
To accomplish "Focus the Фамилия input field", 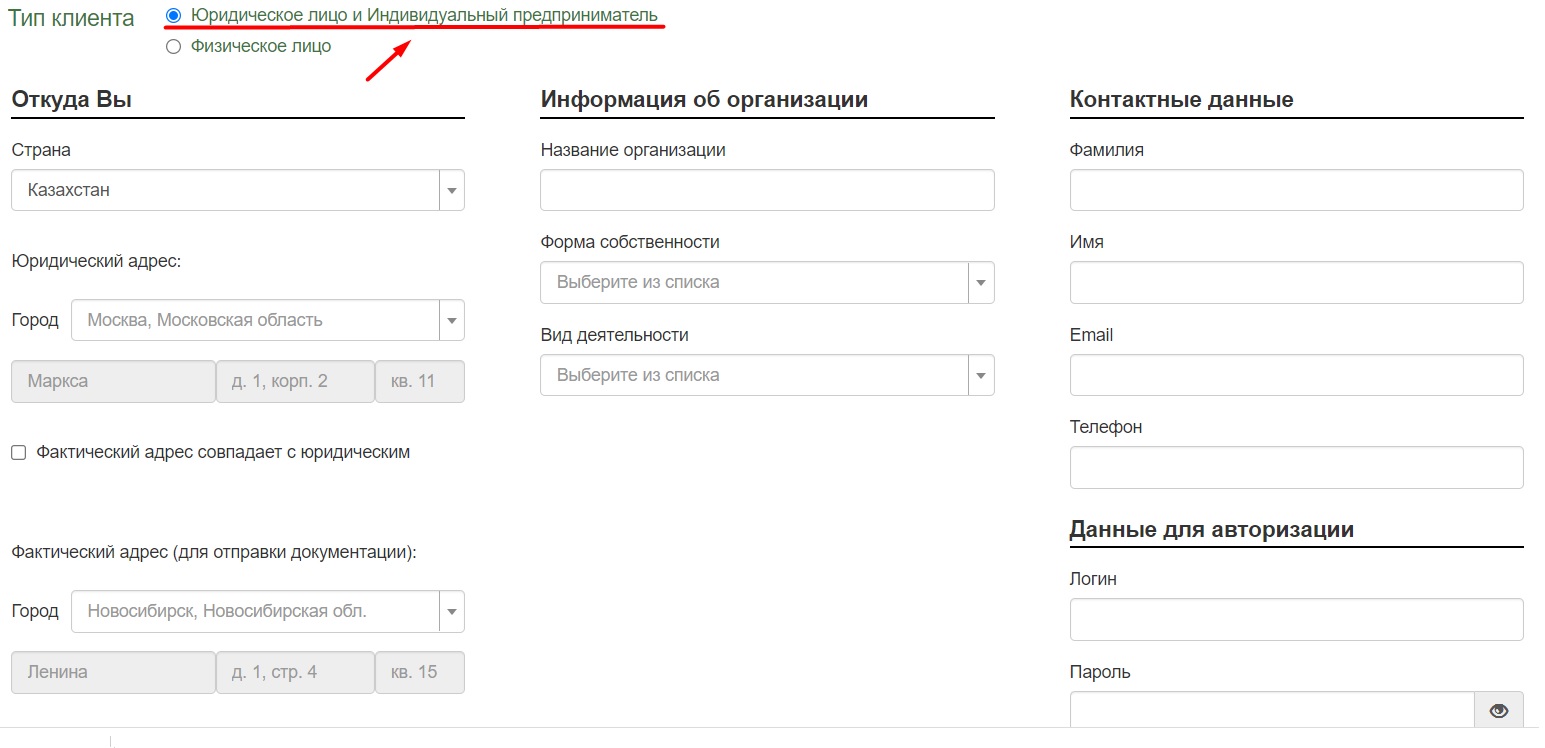I will (1296, 190).
